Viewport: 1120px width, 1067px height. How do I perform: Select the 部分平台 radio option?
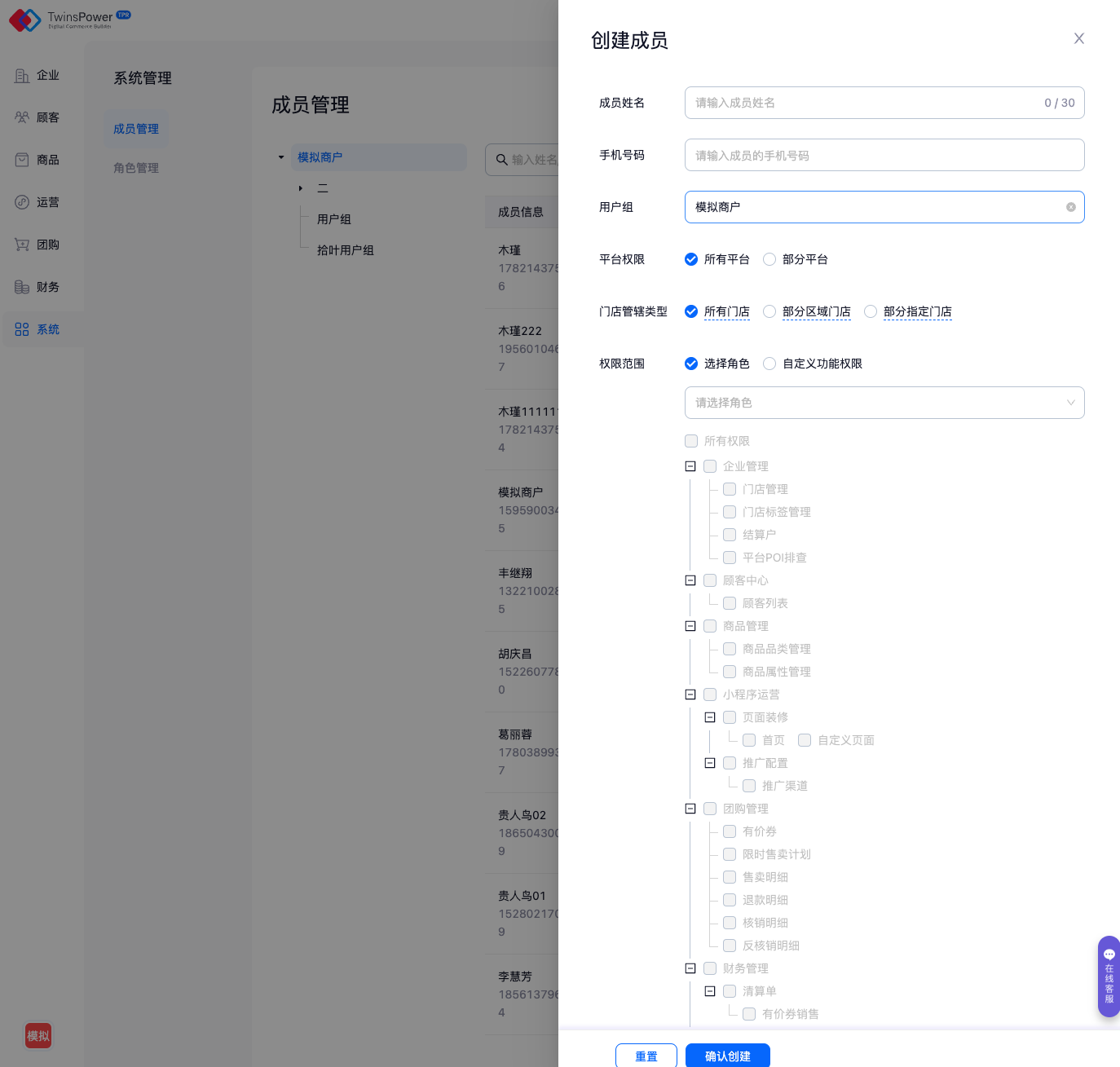click(x=769, y=259)
